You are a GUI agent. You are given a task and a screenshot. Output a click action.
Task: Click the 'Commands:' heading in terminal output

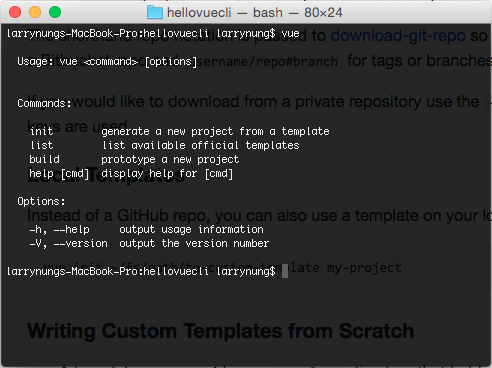coord(44,103)
